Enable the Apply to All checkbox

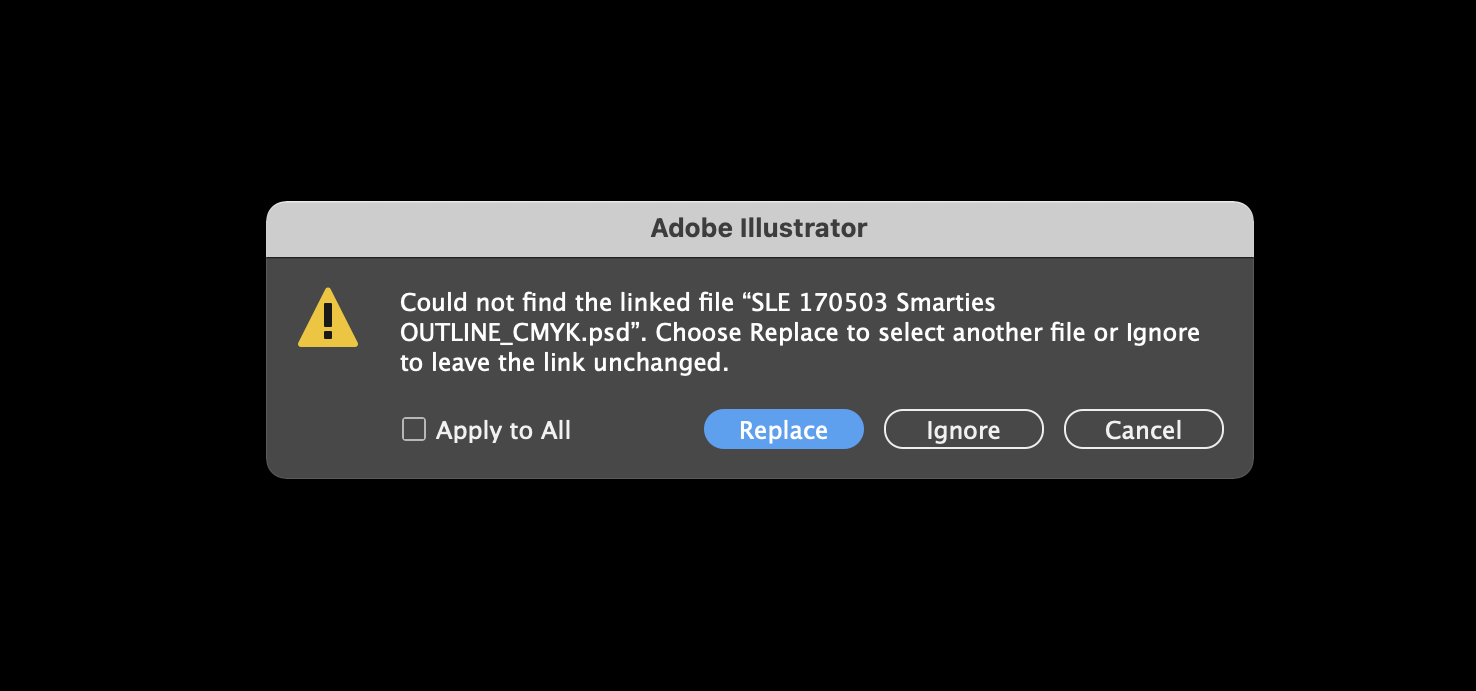tap(414, 430)
